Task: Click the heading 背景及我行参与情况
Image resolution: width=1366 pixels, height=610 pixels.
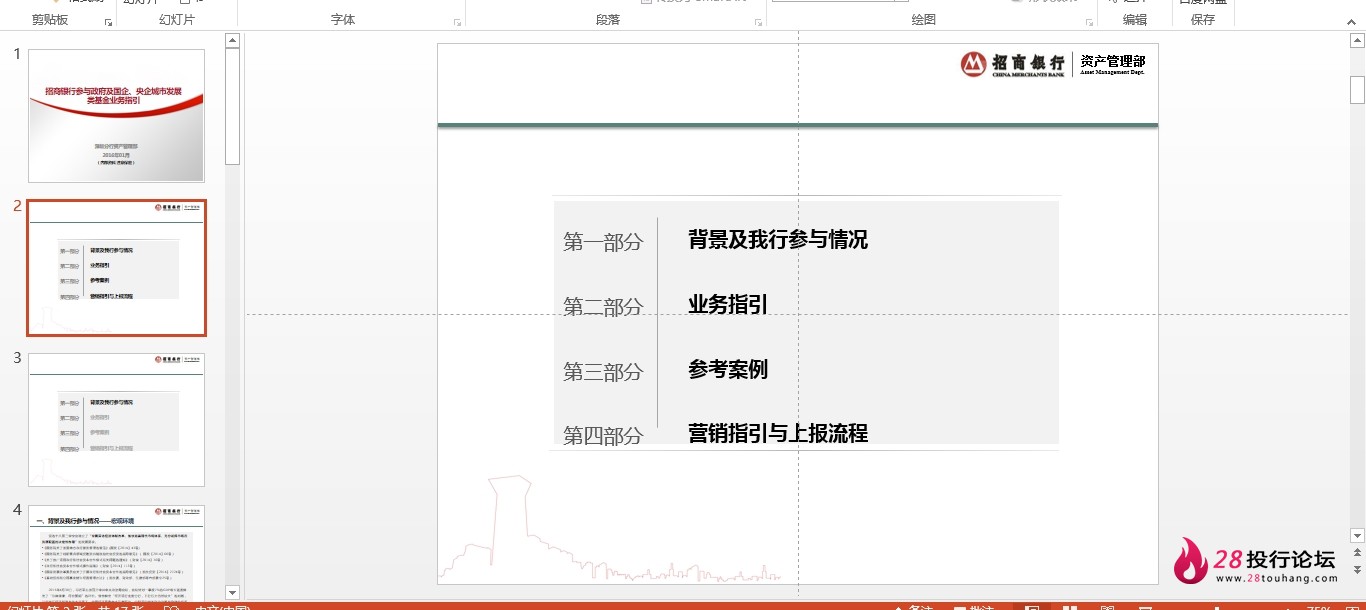Action: [x=778, y=240]
